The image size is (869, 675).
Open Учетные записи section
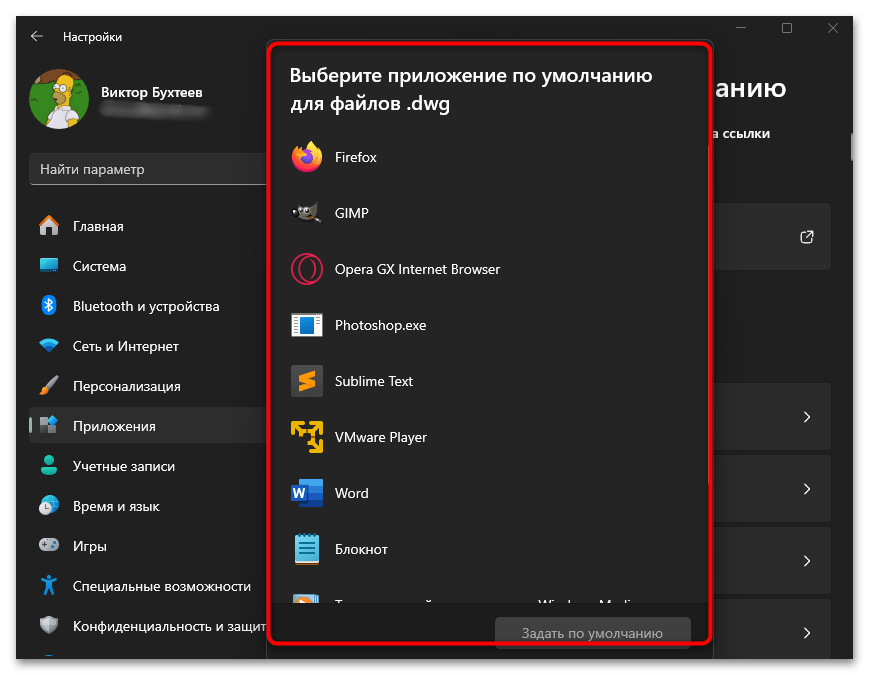148,466
